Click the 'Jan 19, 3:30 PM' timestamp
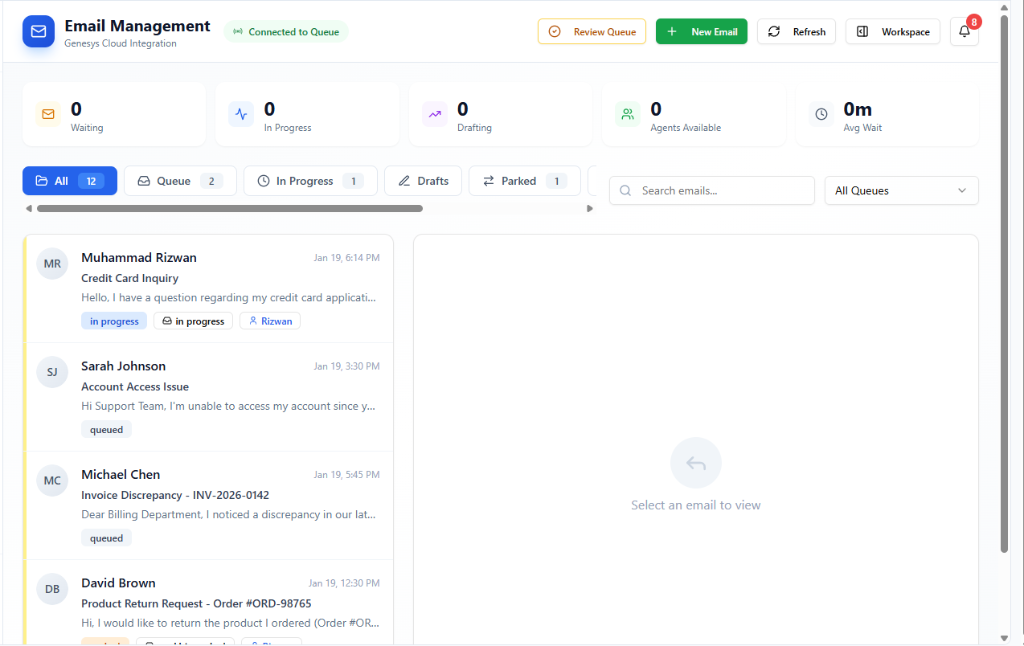The width and height of the screenshot is (1024, 646). pos(347,366)
